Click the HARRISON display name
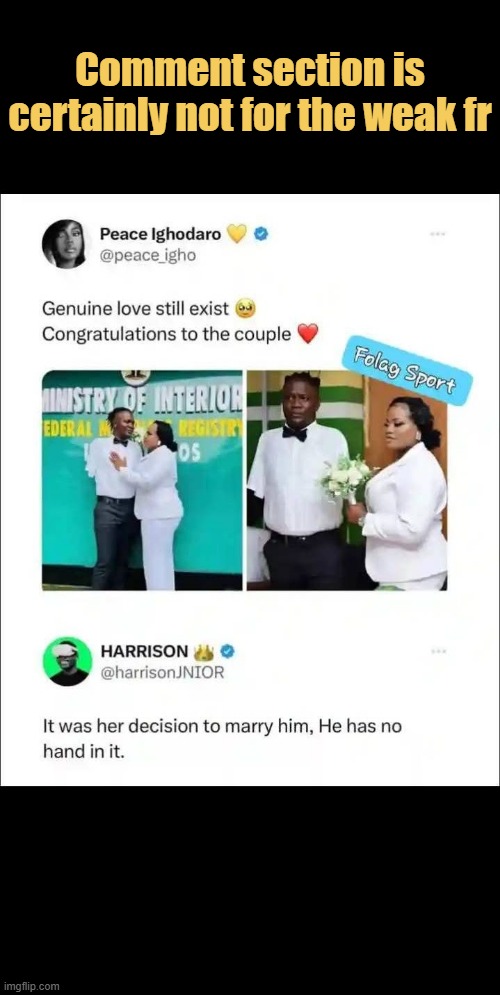Screen dimensions: 500x995 click(145, 652)
